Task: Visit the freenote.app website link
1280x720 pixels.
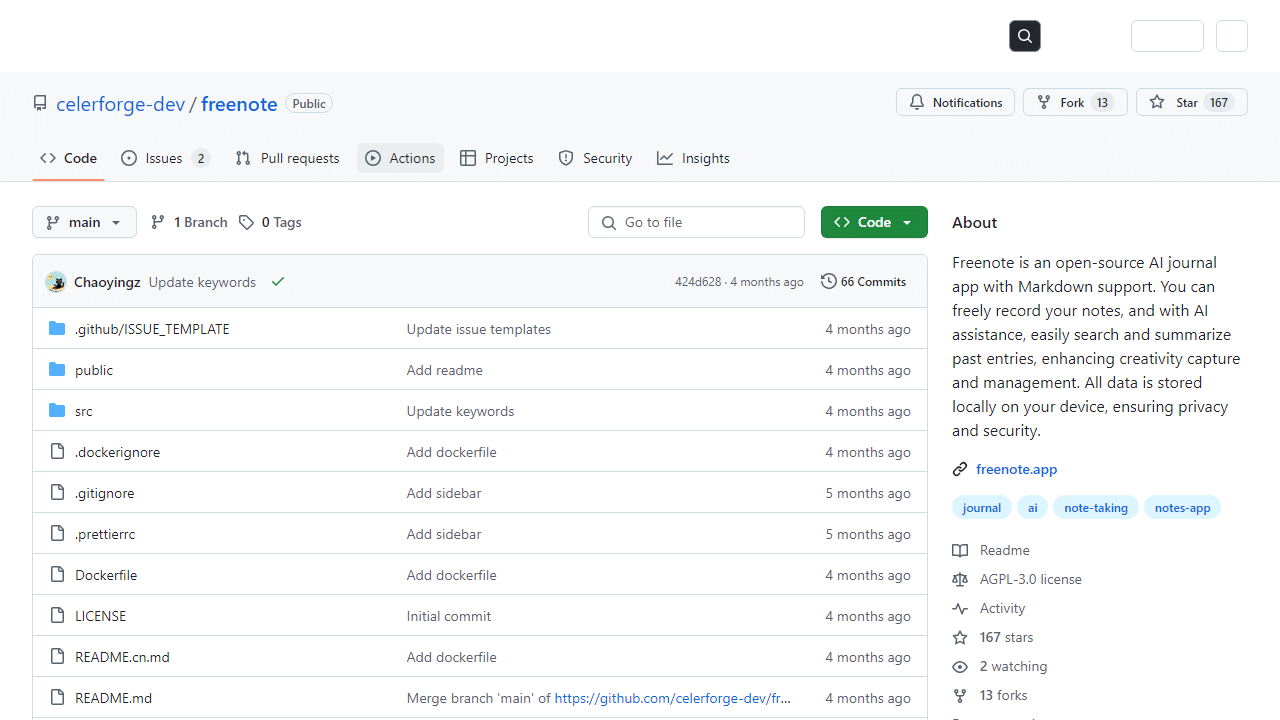Action: tap(1016, 469)
